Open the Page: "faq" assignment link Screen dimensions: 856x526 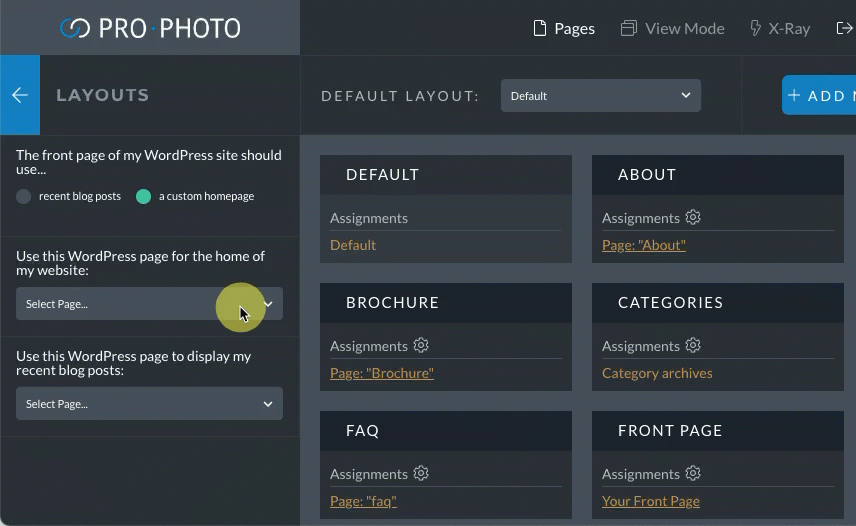[363, 501]
